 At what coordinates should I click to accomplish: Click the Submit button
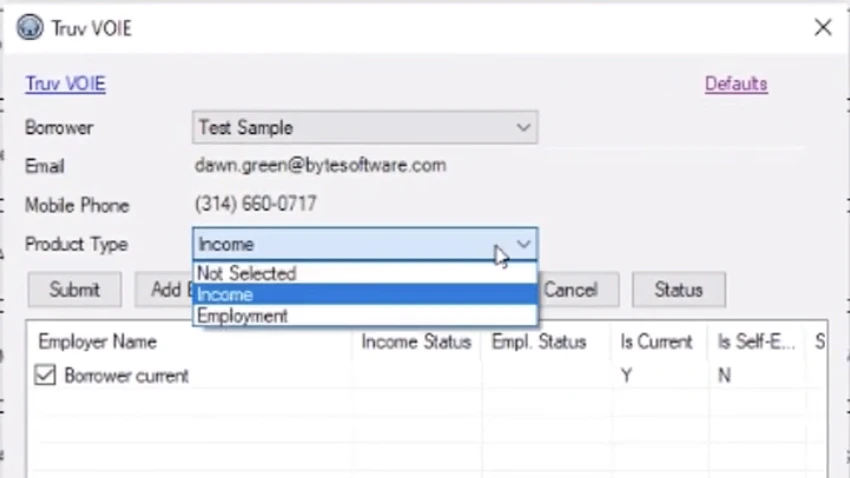tap(74, 290)
